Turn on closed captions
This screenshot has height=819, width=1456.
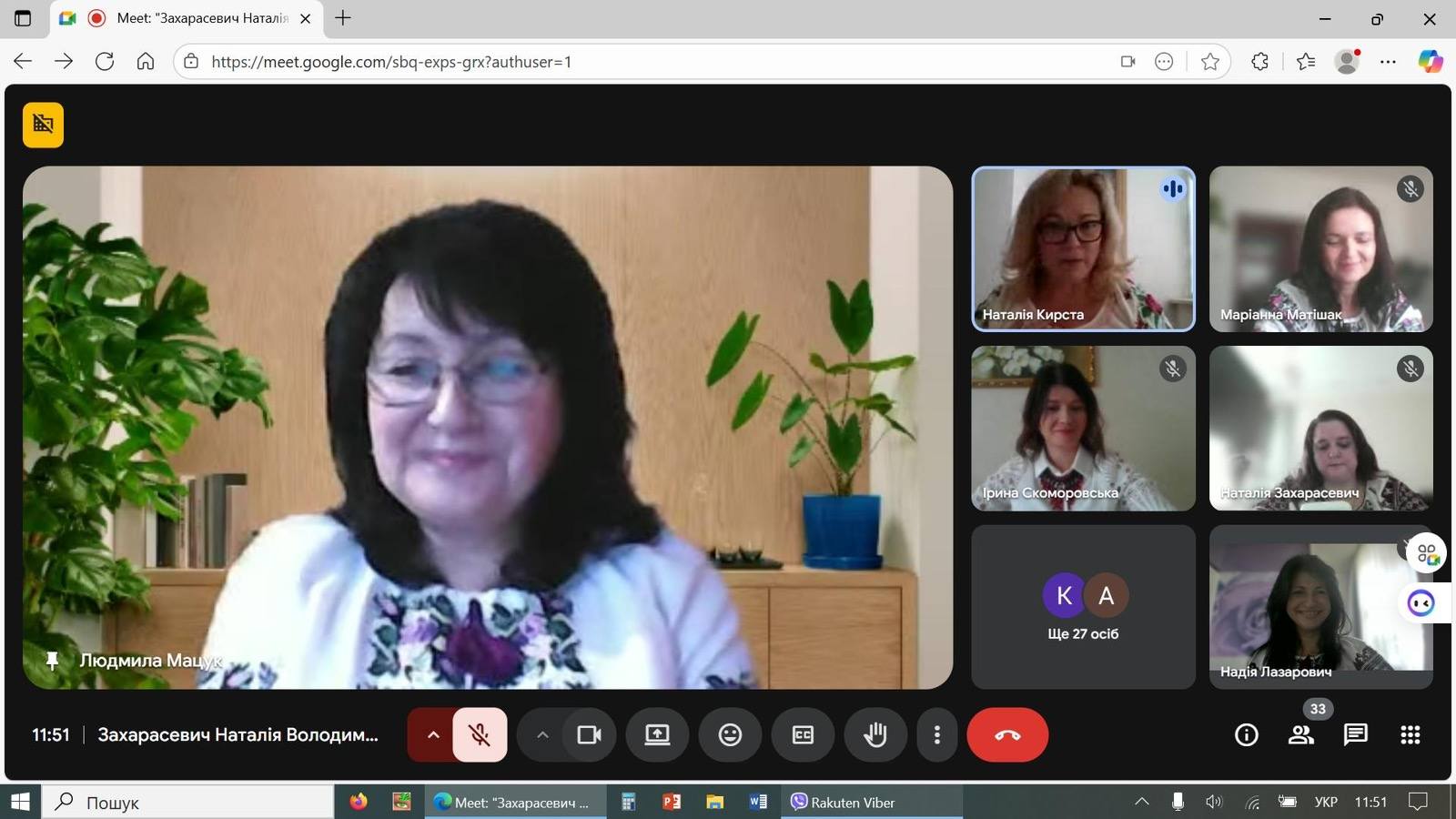point(803,734)
